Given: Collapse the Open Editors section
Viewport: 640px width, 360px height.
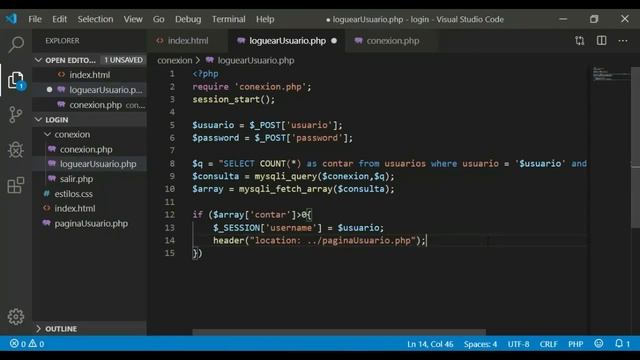Looking at the screenshot, I should point(38,60).
